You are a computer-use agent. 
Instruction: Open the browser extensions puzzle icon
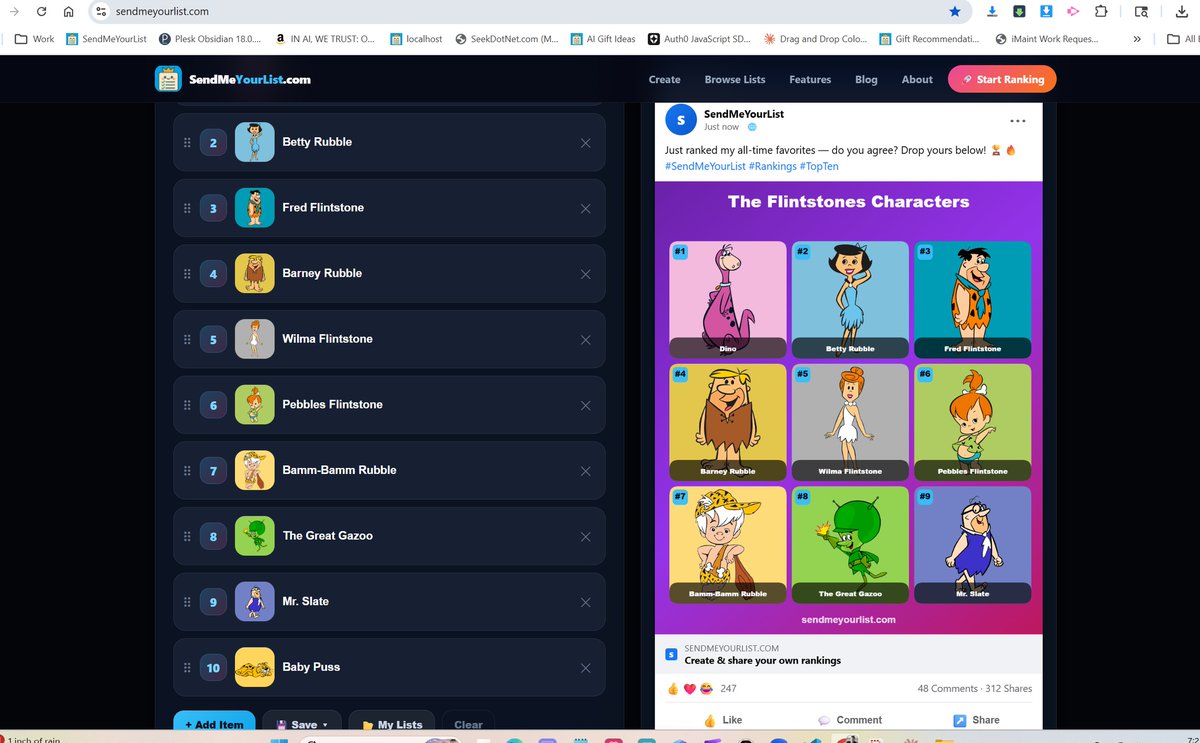[1101, 12]
